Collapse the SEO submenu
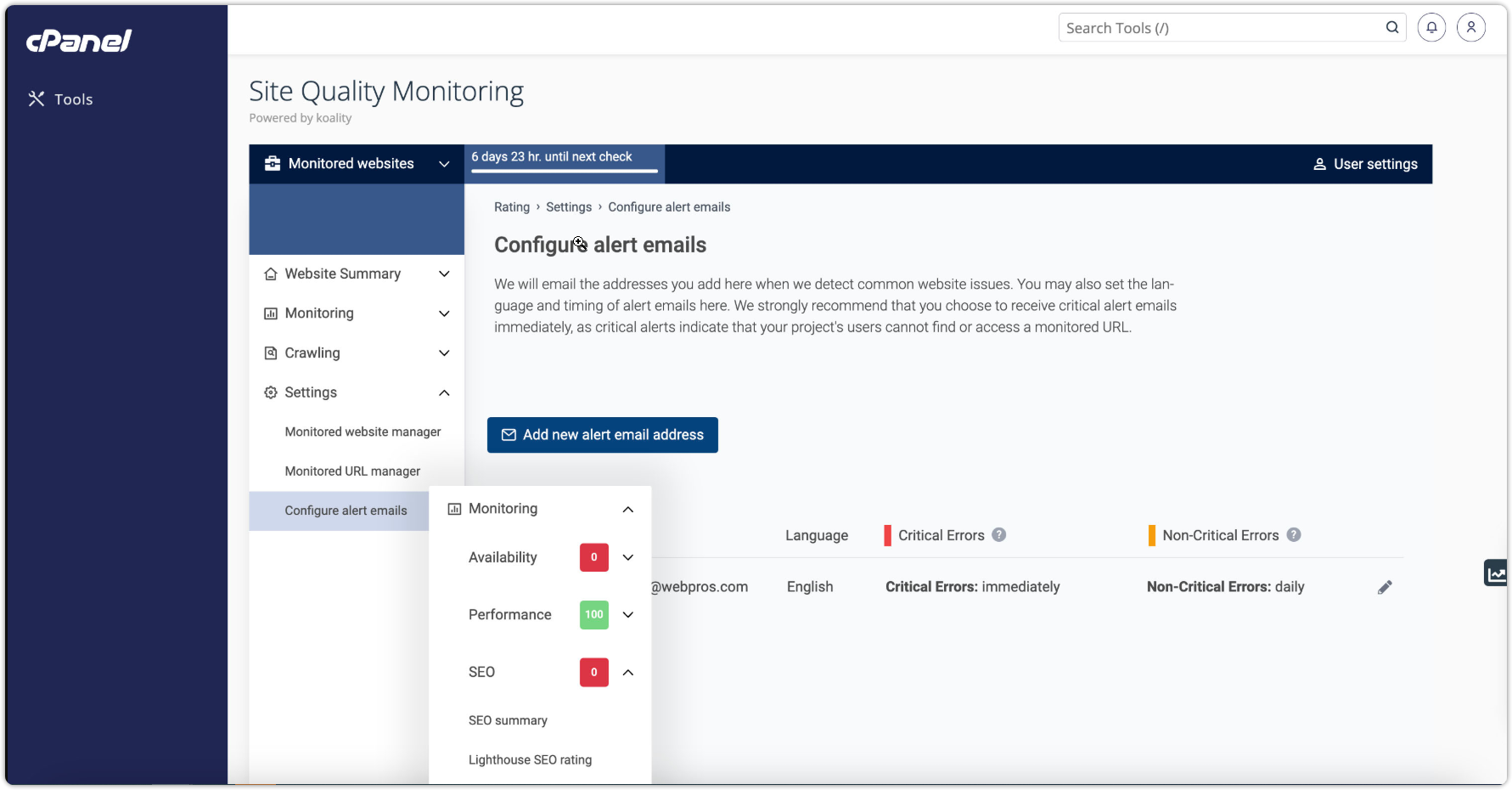Image resolution: width=1512 pixels, height=790 pixels. coord(628,673)
